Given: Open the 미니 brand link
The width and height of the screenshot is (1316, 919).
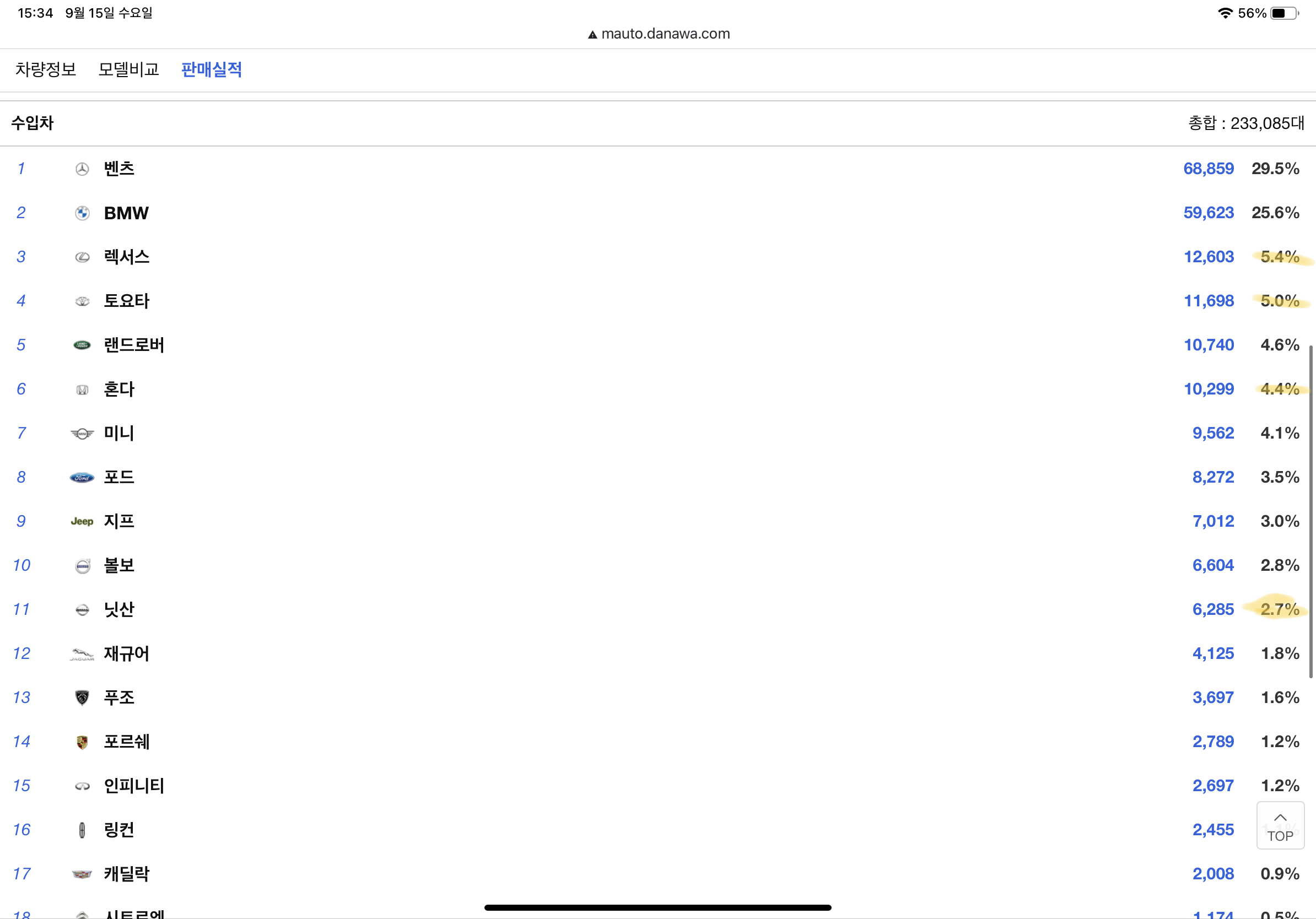Looking at the screenshot, I should coord(118,433).
